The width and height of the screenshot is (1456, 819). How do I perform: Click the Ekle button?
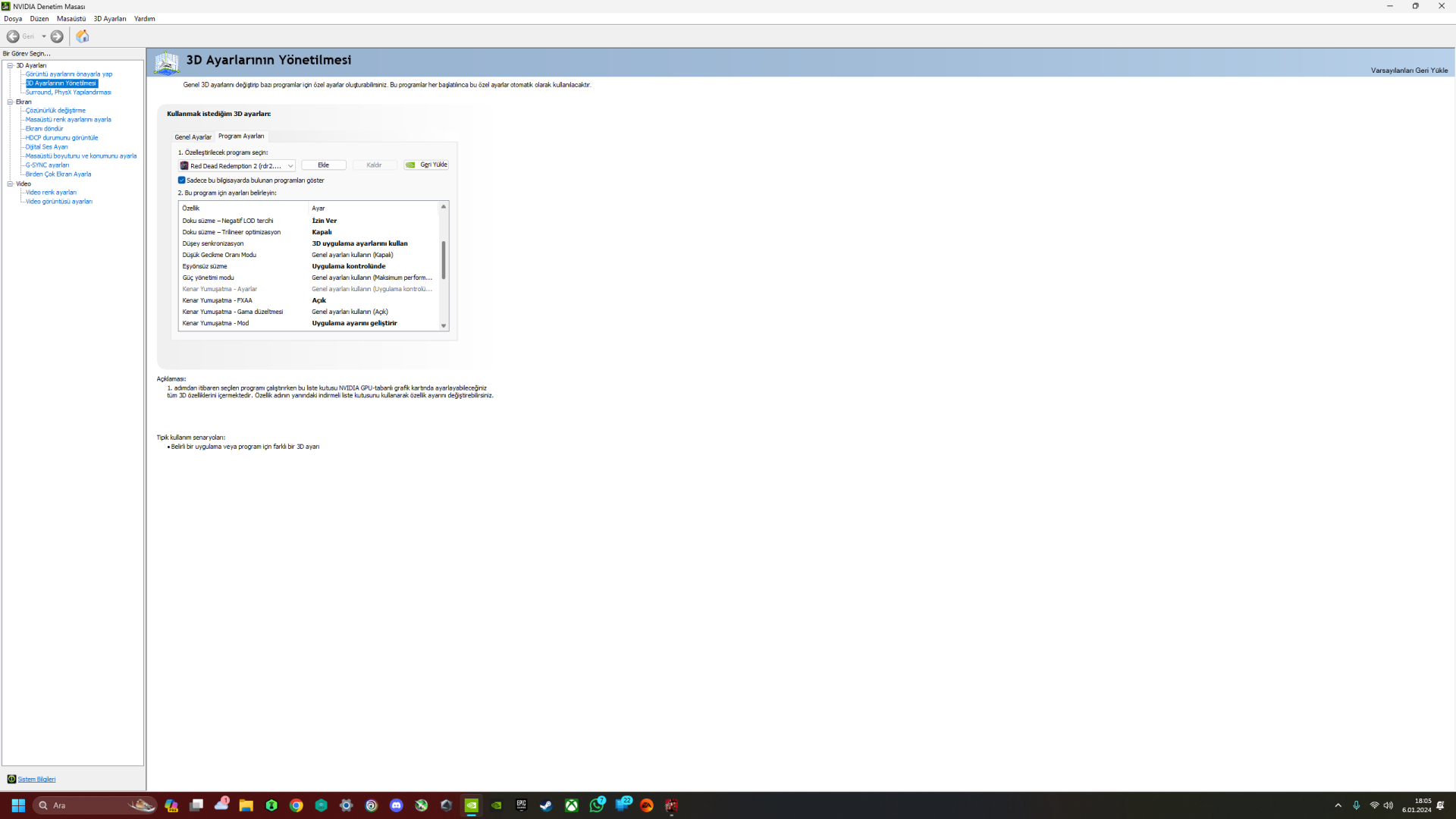pyautogui.click(x=323, y=165)
